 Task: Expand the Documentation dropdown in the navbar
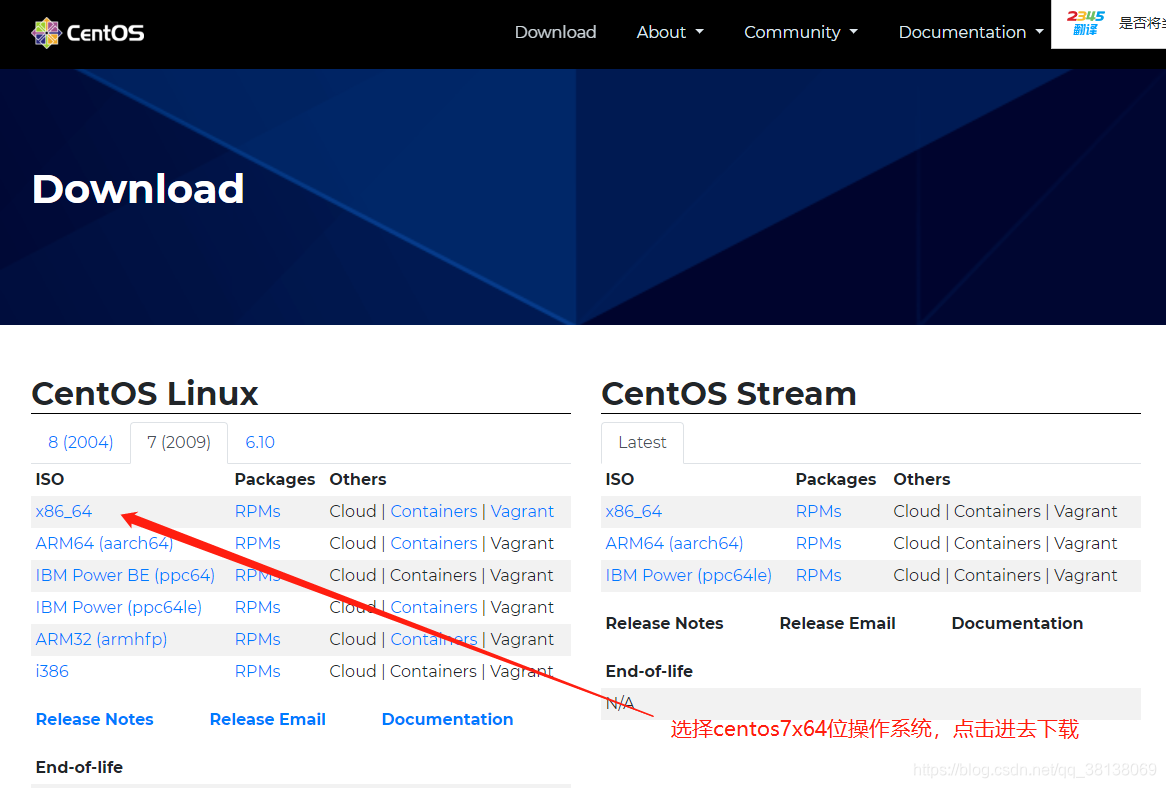(970, 32)
